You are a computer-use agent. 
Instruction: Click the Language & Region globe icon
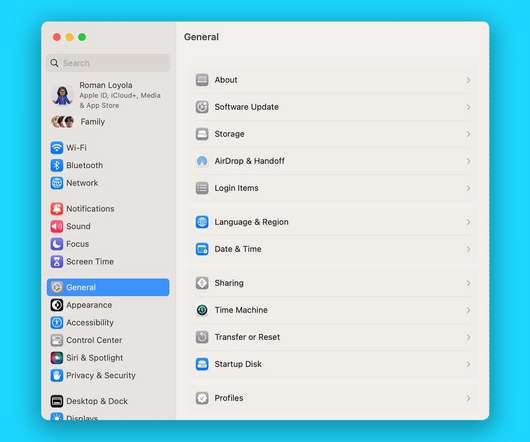click(x=202, y=222)
